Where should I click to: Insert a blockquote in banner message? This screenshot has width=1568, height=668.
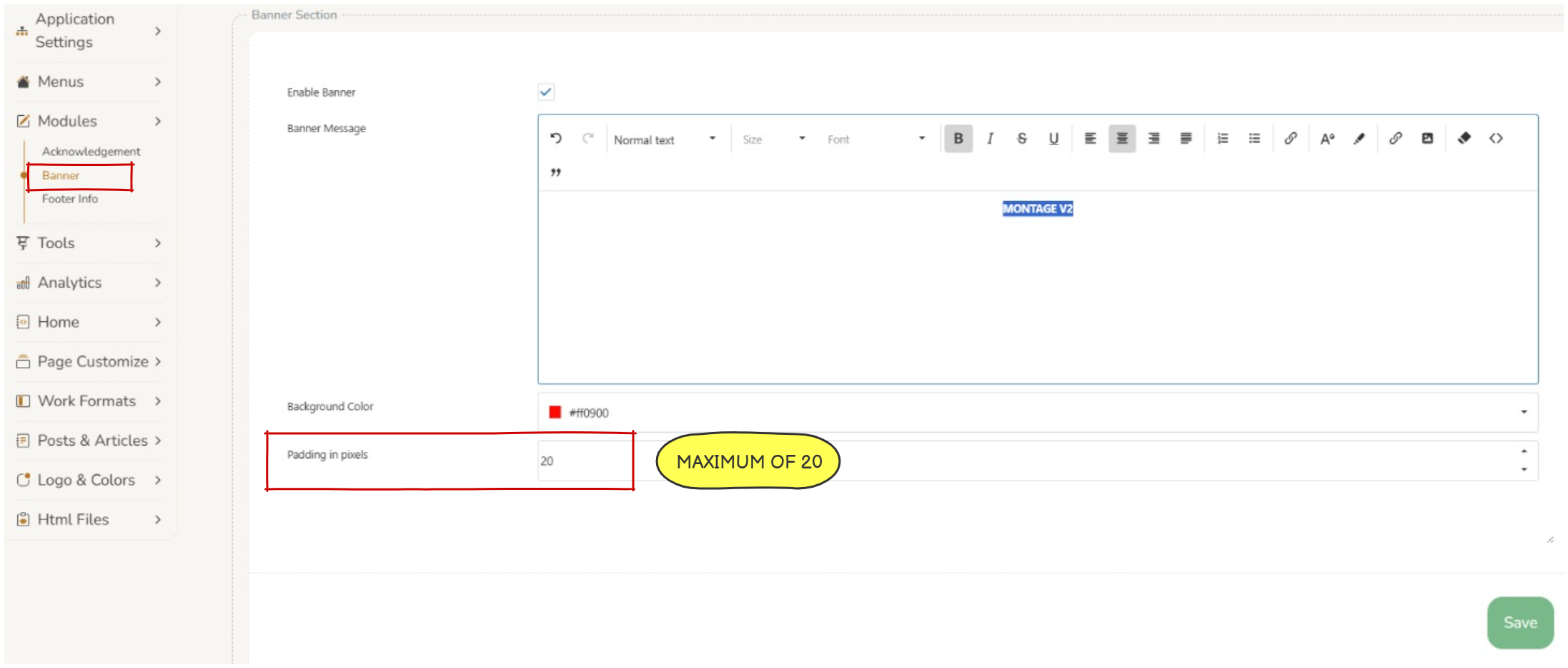[556, 172]
